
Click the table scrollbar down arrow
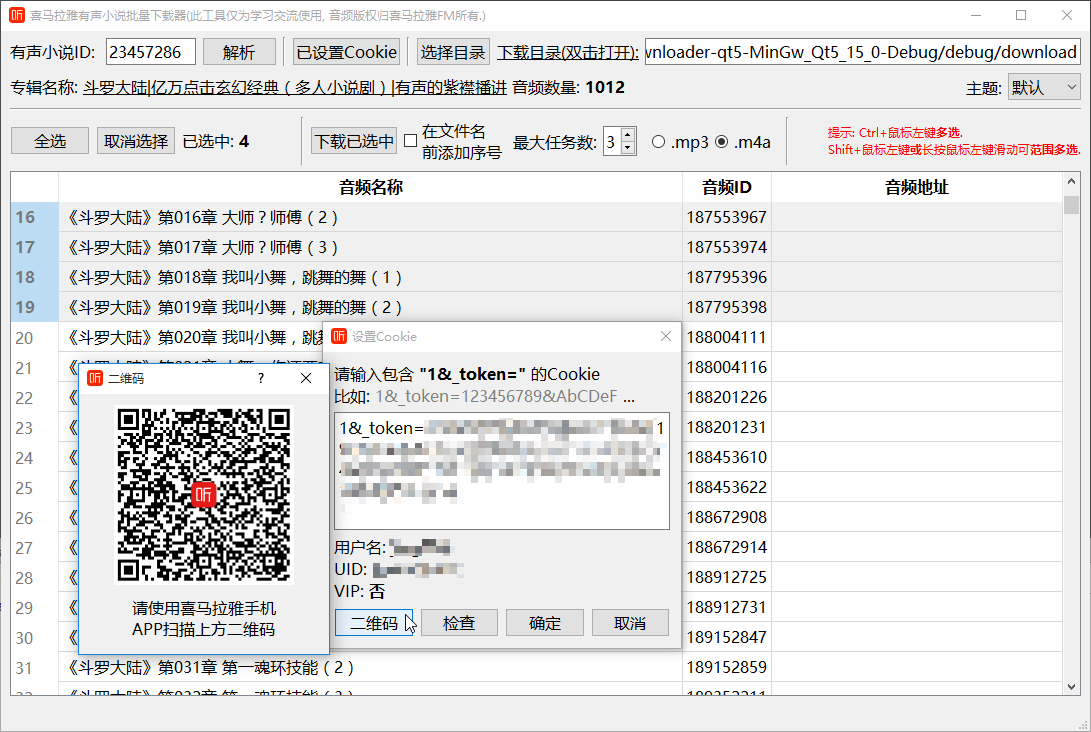tap(1071, 687)
